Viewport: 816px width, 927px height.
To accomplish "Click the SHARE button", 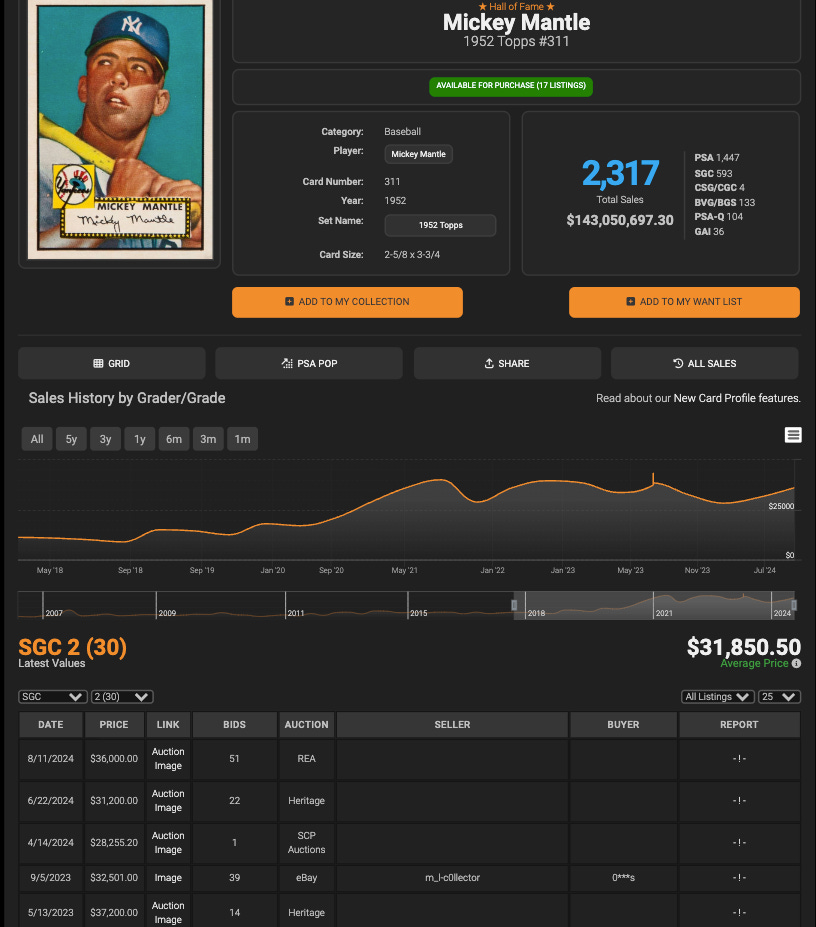I will point(507,363).
